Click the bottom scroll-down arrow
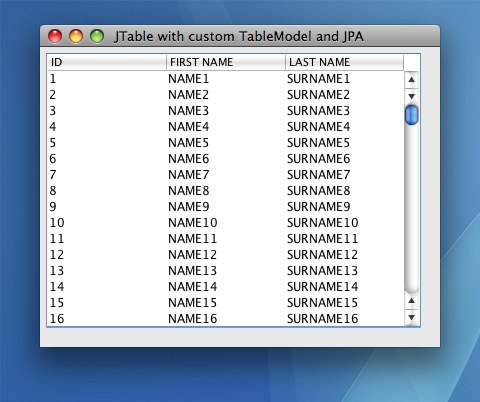This screenshot has height=402, width=480. [411, 317]
